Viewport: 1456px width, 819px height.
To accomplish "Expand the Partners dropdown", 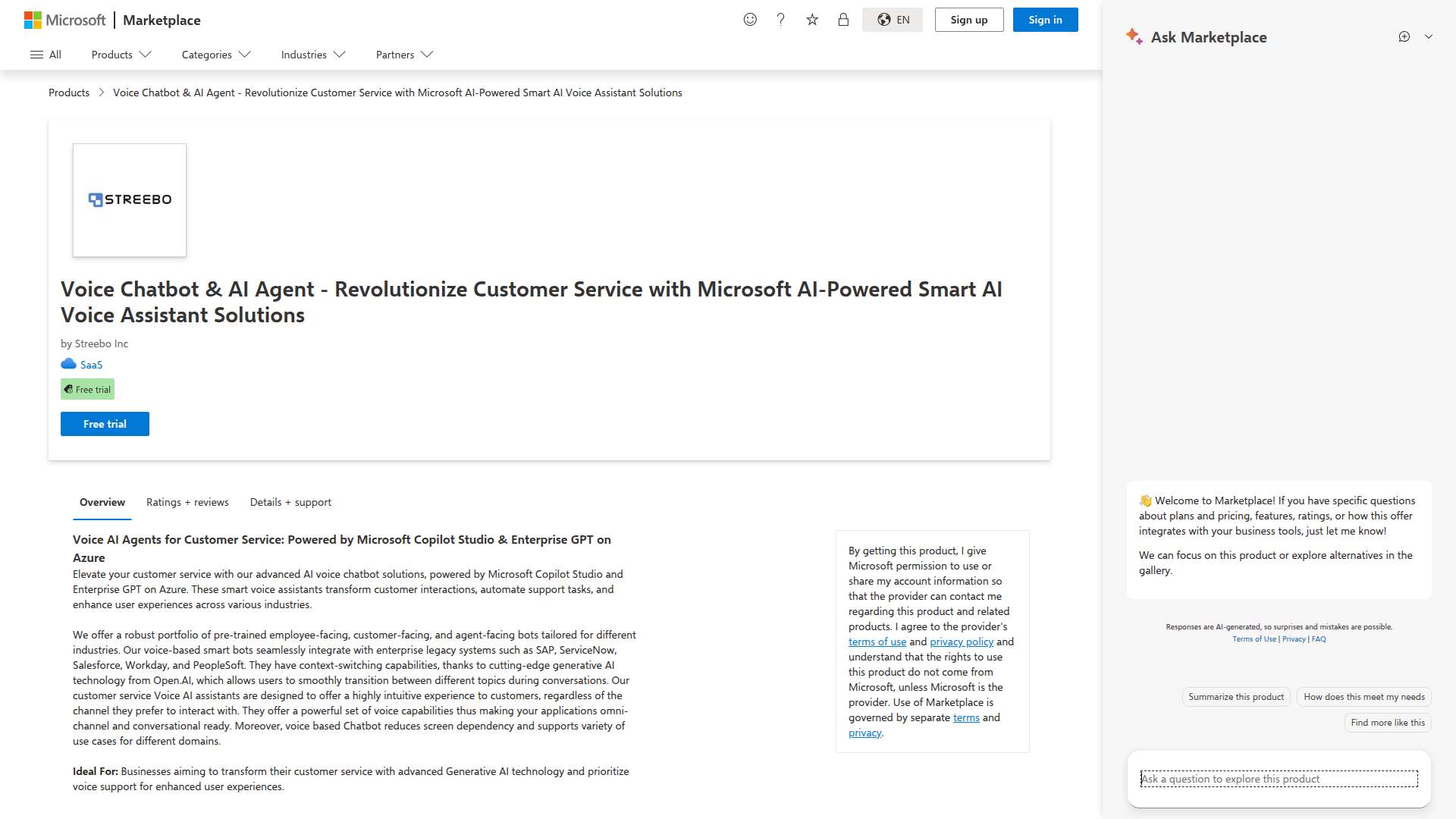I will 404,55.
